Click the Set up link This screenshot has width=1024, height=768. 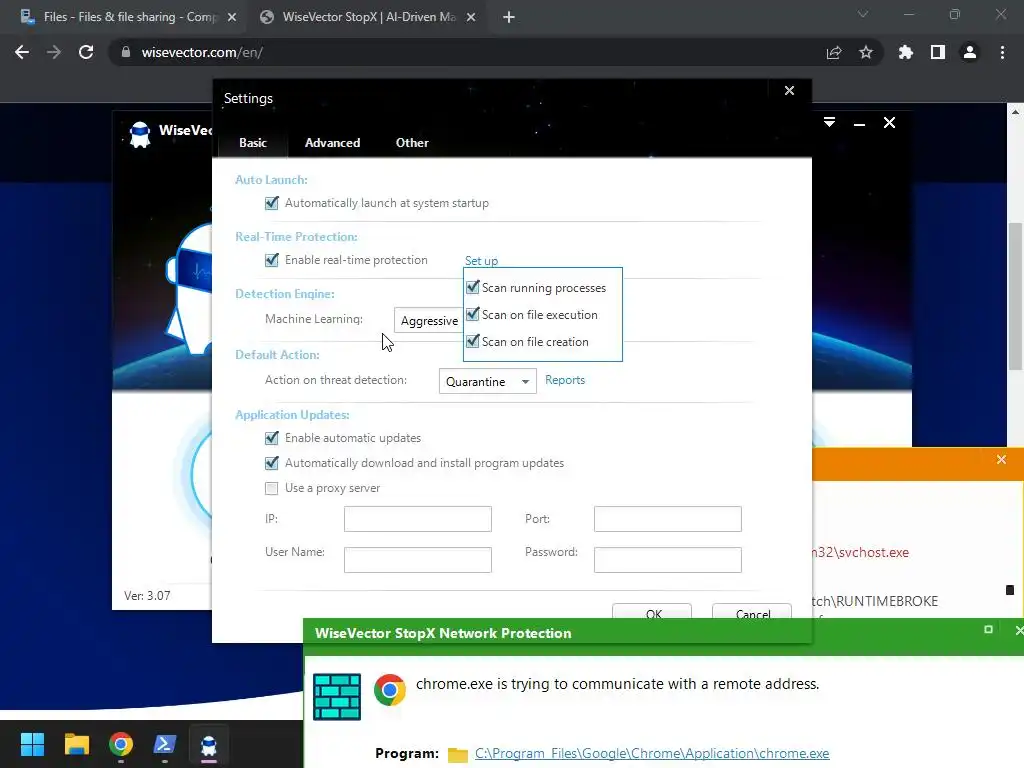tap(481, 261)
